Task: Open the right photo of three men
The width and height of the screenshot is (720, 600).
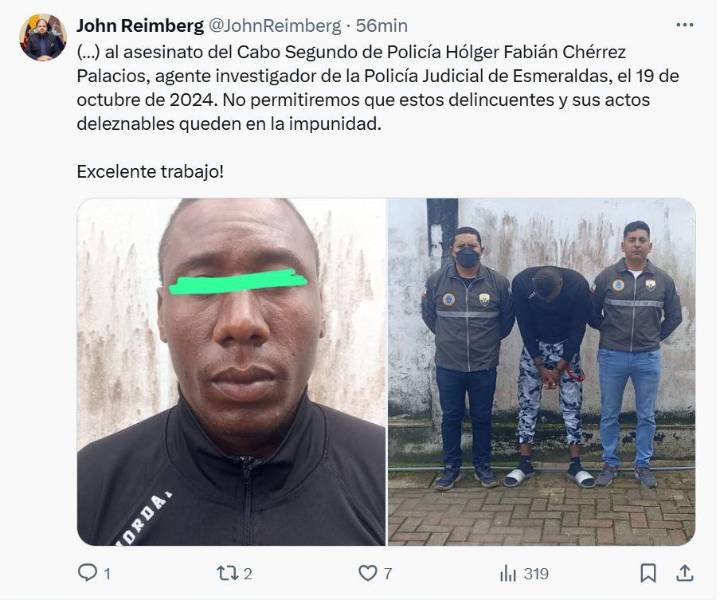Action: pos(542,372)
